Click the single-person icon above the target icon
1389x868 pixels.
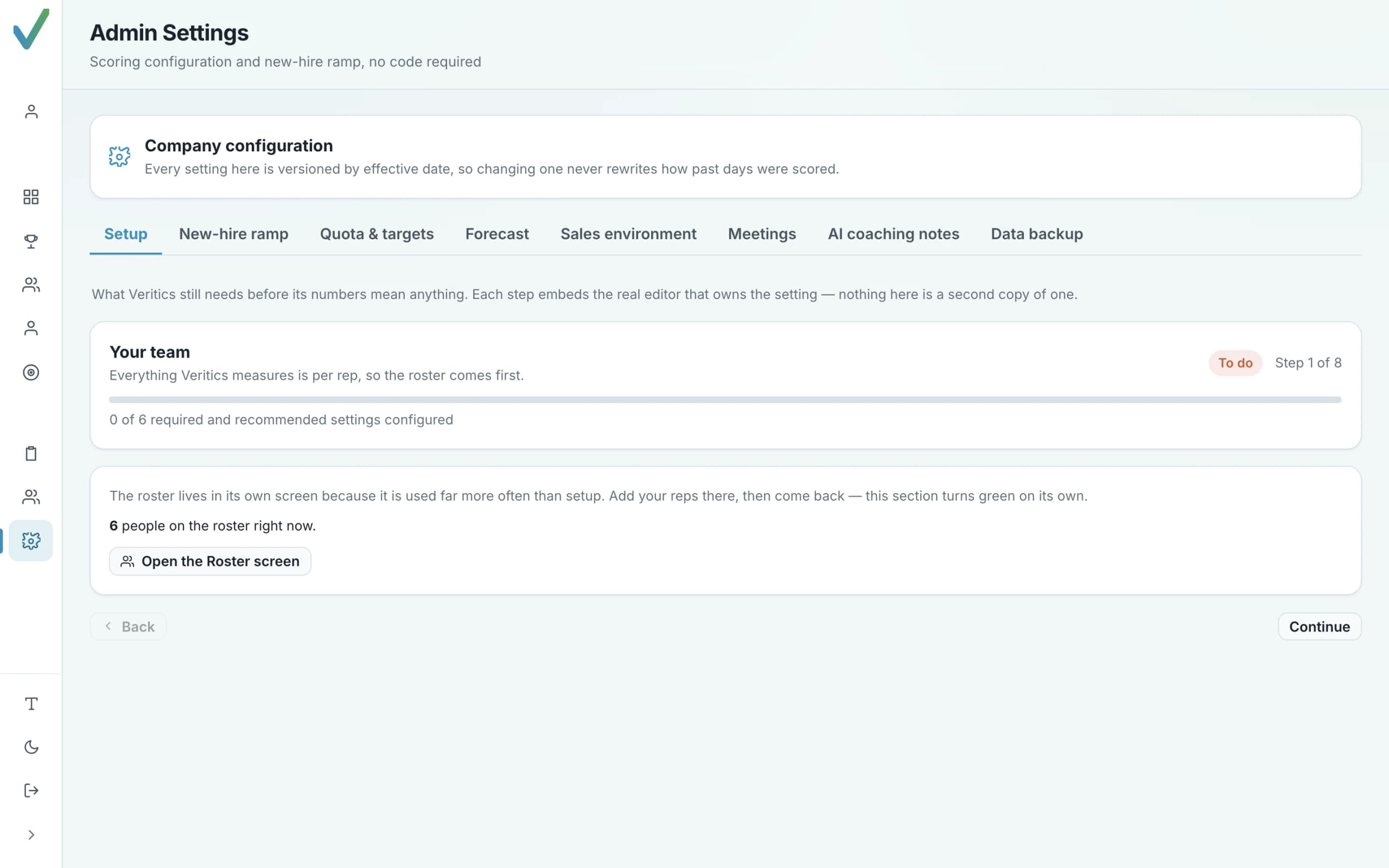[31, 328]
